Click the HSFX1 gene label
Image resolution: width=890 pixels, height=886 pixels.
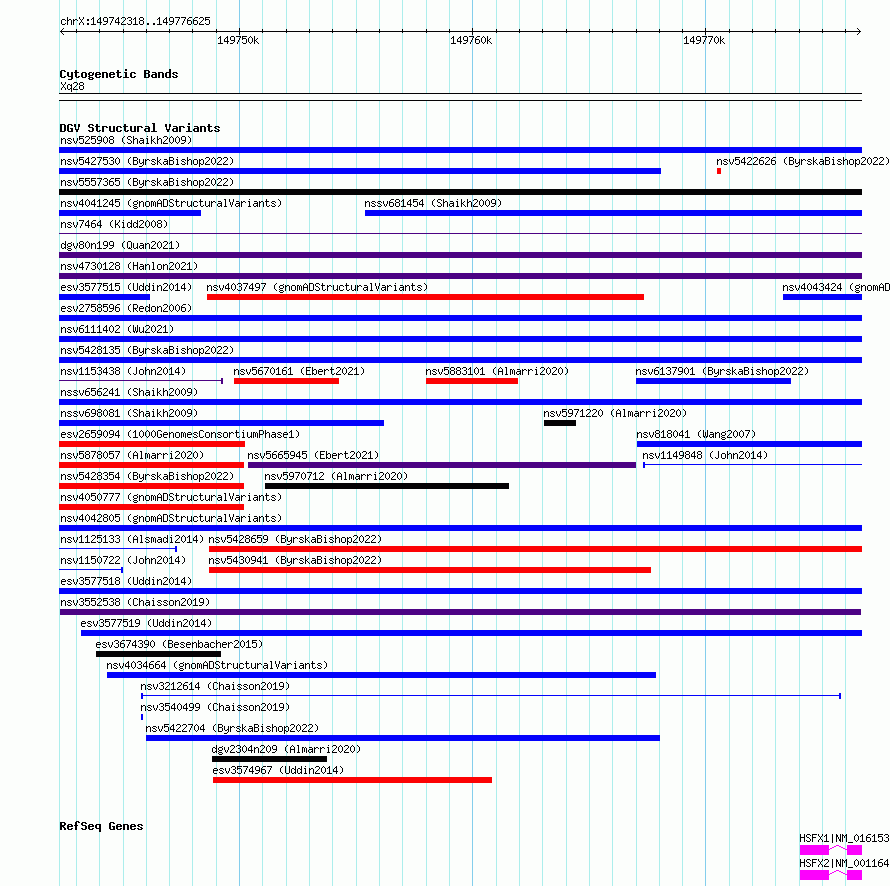[x=844, y=838]
